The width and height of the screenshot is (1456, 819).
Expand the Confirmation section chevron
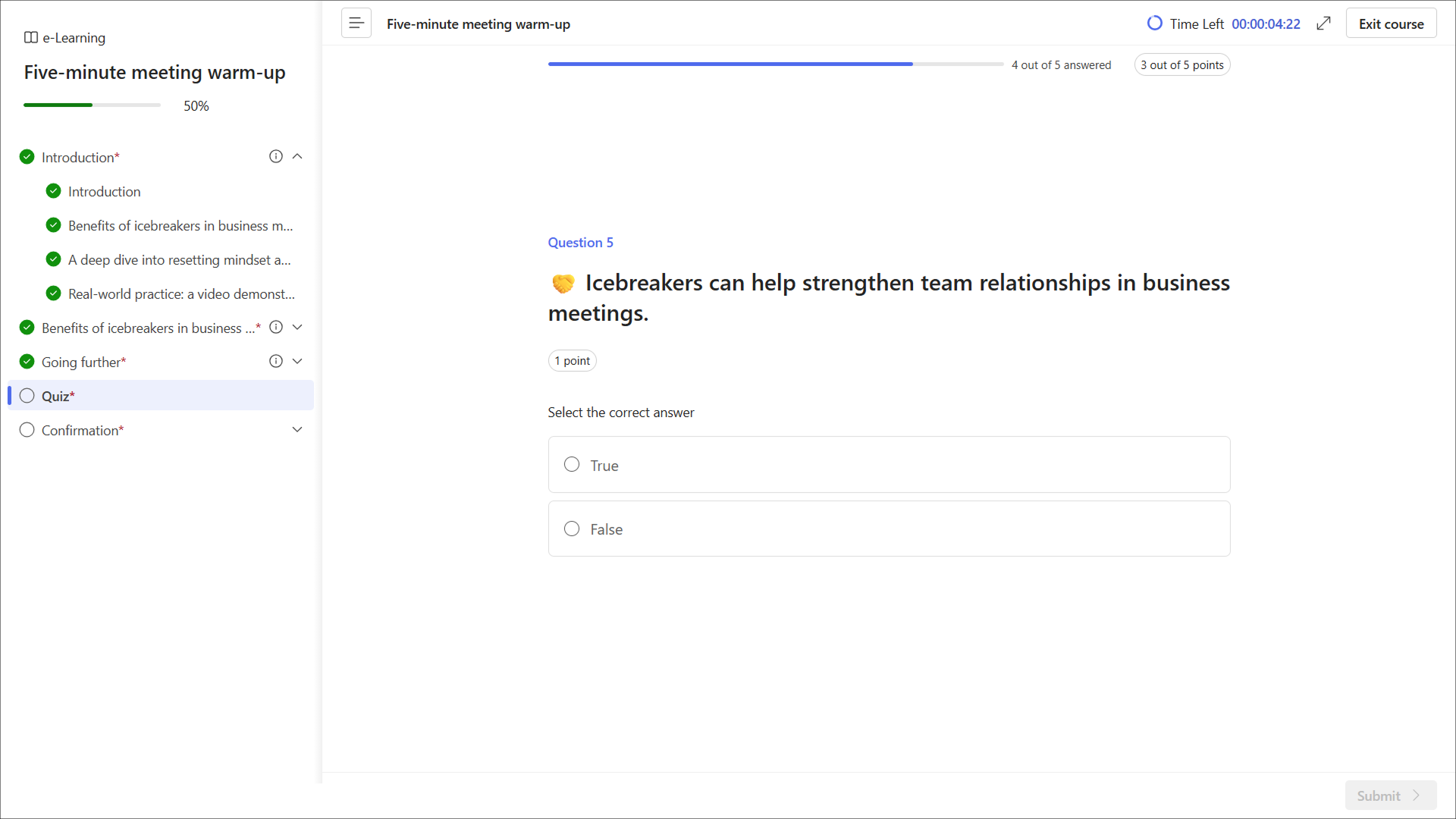[x=297, y=429]
